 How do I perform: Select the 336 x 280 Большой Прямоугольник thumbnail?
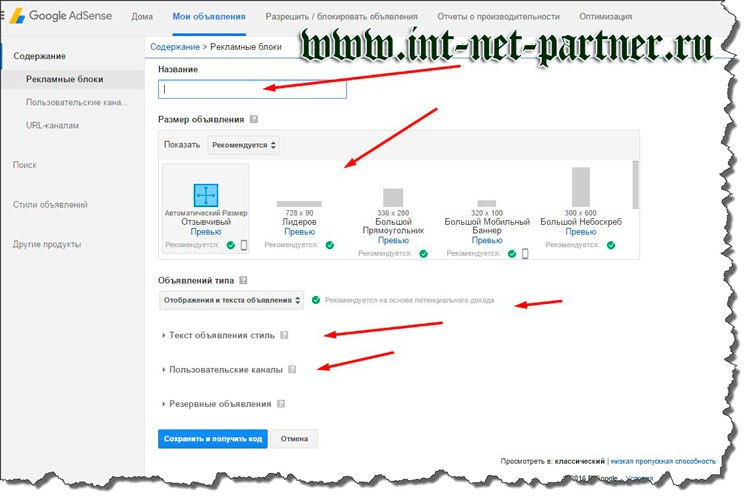[393, 198]
